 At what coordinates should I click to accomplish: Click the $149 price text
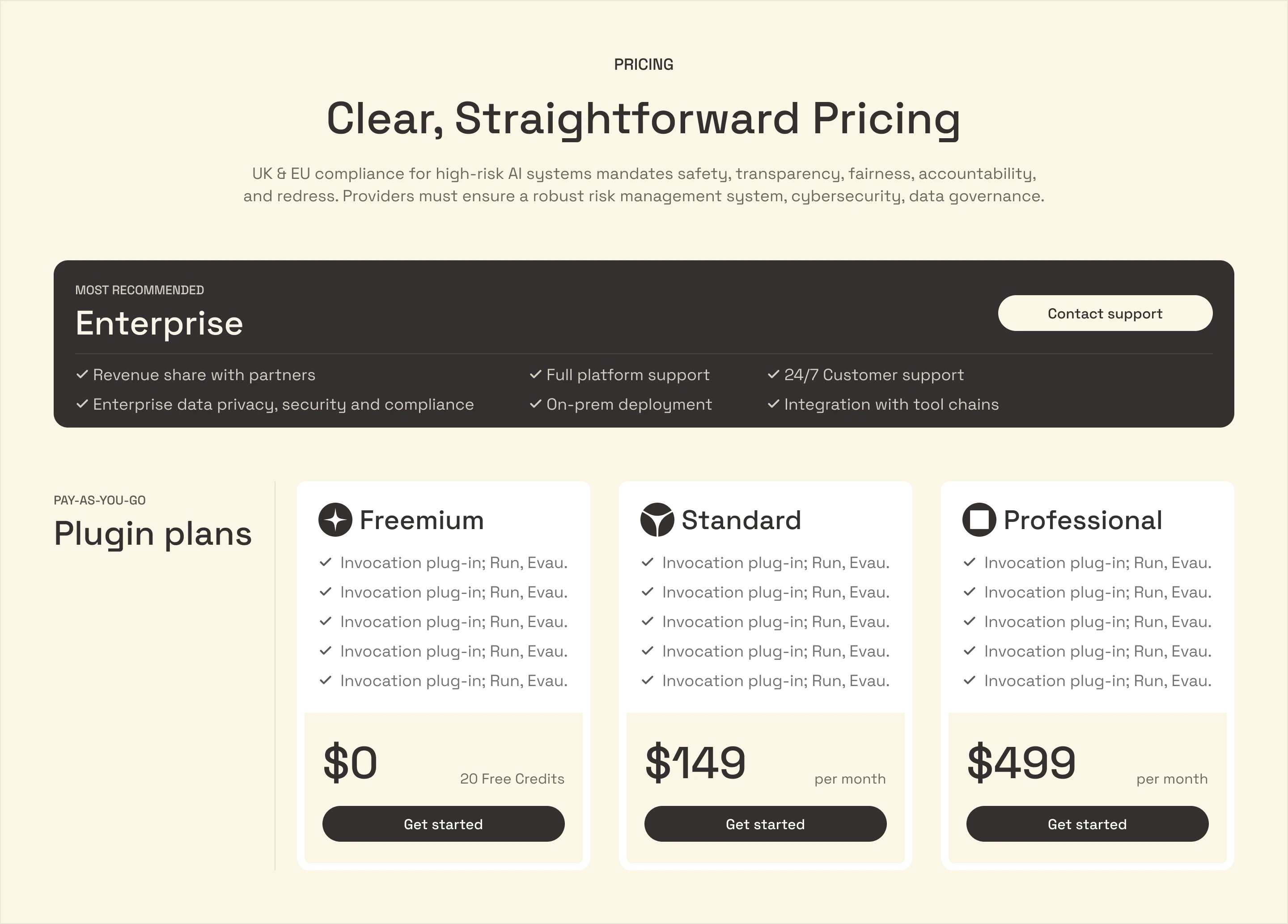pos(695,763)
